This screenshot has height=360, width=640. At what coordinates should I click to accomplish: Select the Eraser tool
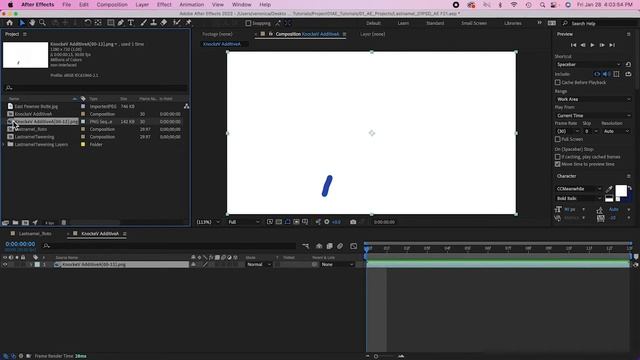(164, 23)
